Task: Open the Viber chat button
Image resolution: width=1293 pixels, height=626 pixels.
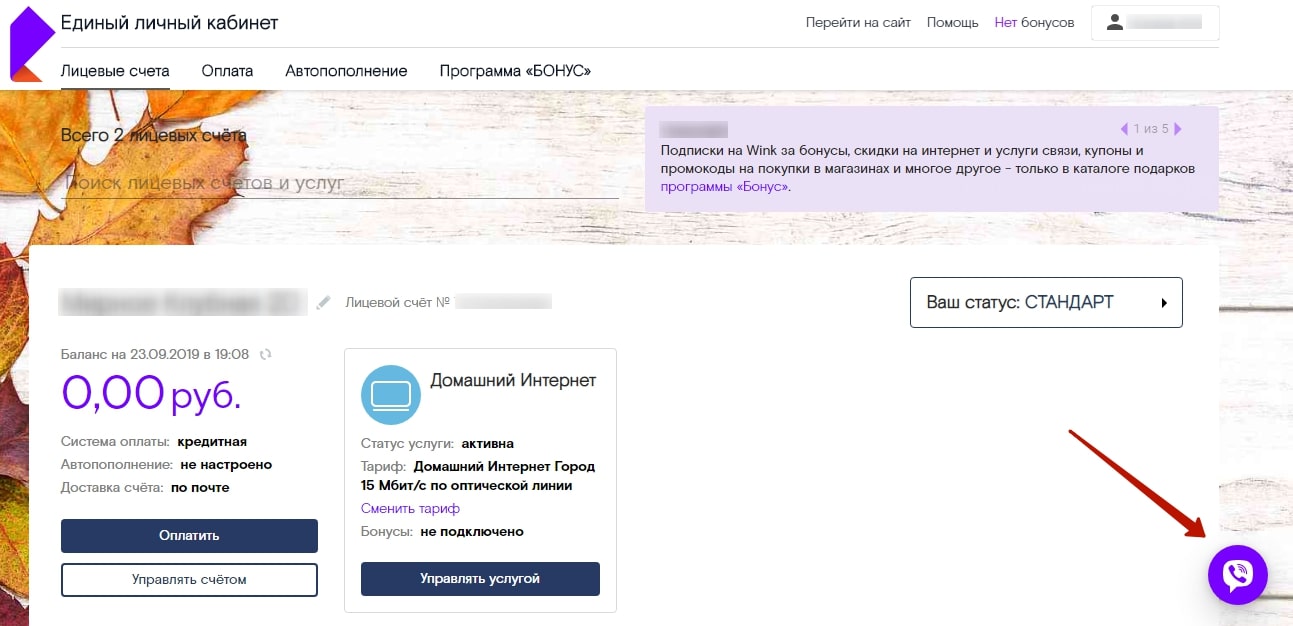Action: [1237, 574]
